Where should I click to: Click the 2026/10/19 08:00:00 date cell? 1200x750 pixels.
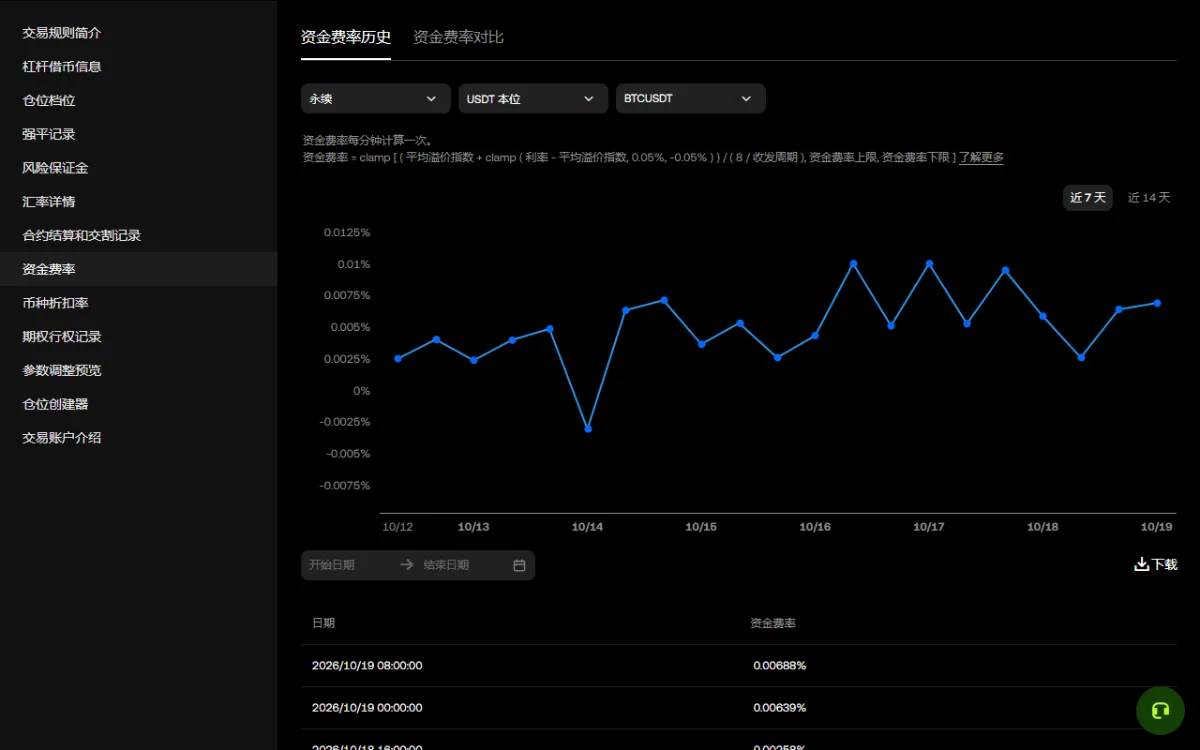(x=367, y=665)
